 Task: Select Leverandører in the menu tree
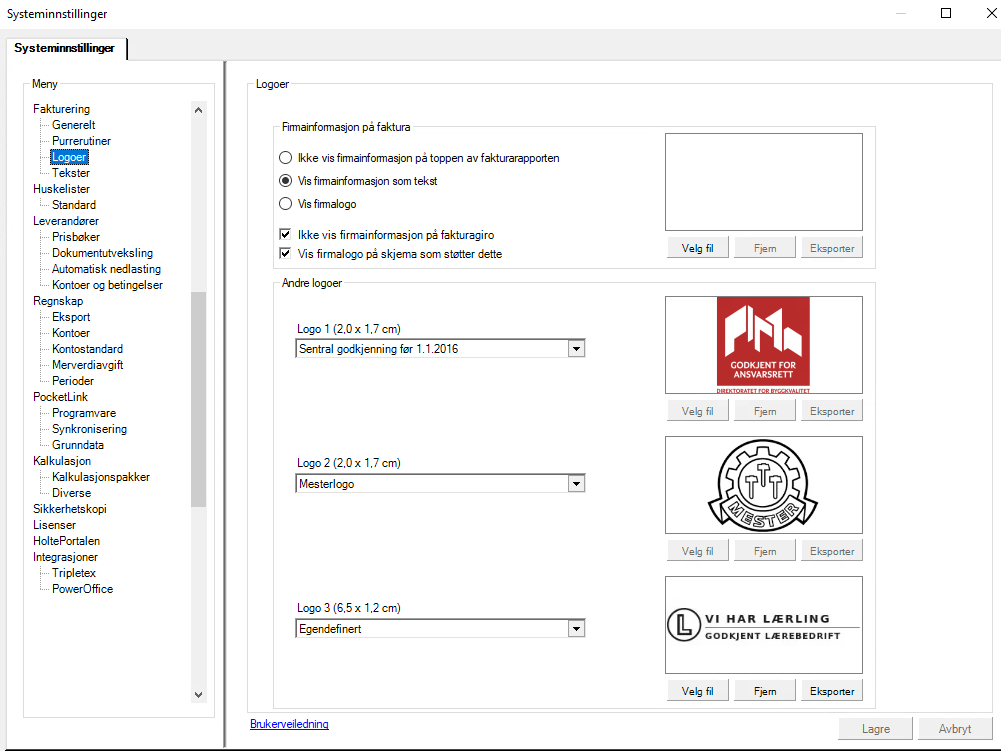point(66,220)
